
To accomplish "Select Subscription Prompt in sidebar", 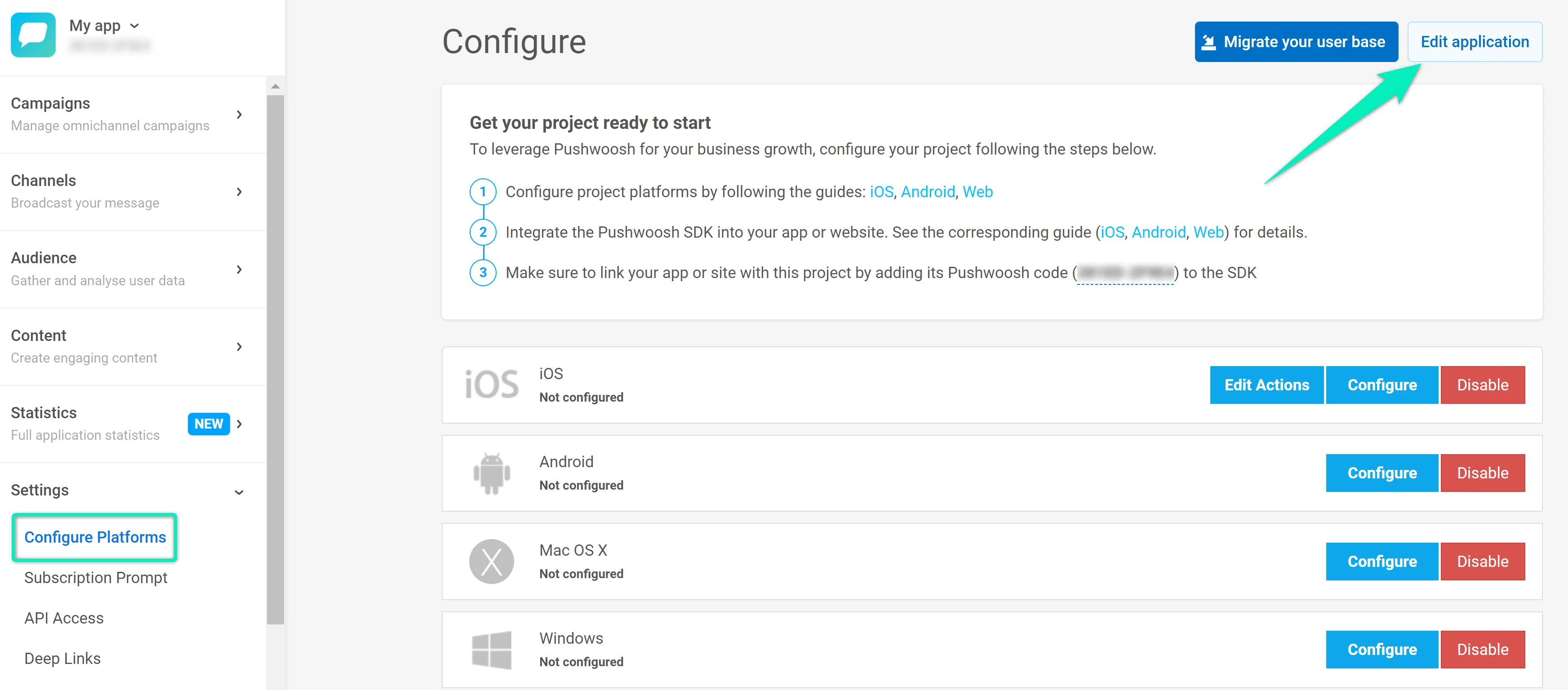I will tap(96, 577).
